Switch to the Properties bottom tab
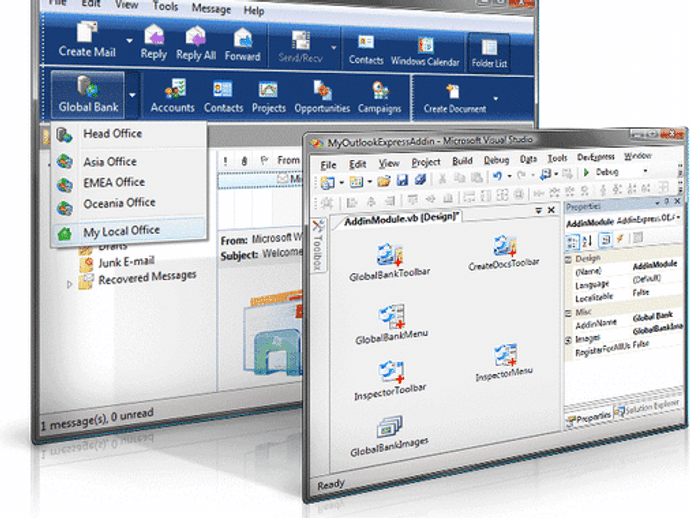The height and width of the screenshot is (518, 690). pos(589,418)
